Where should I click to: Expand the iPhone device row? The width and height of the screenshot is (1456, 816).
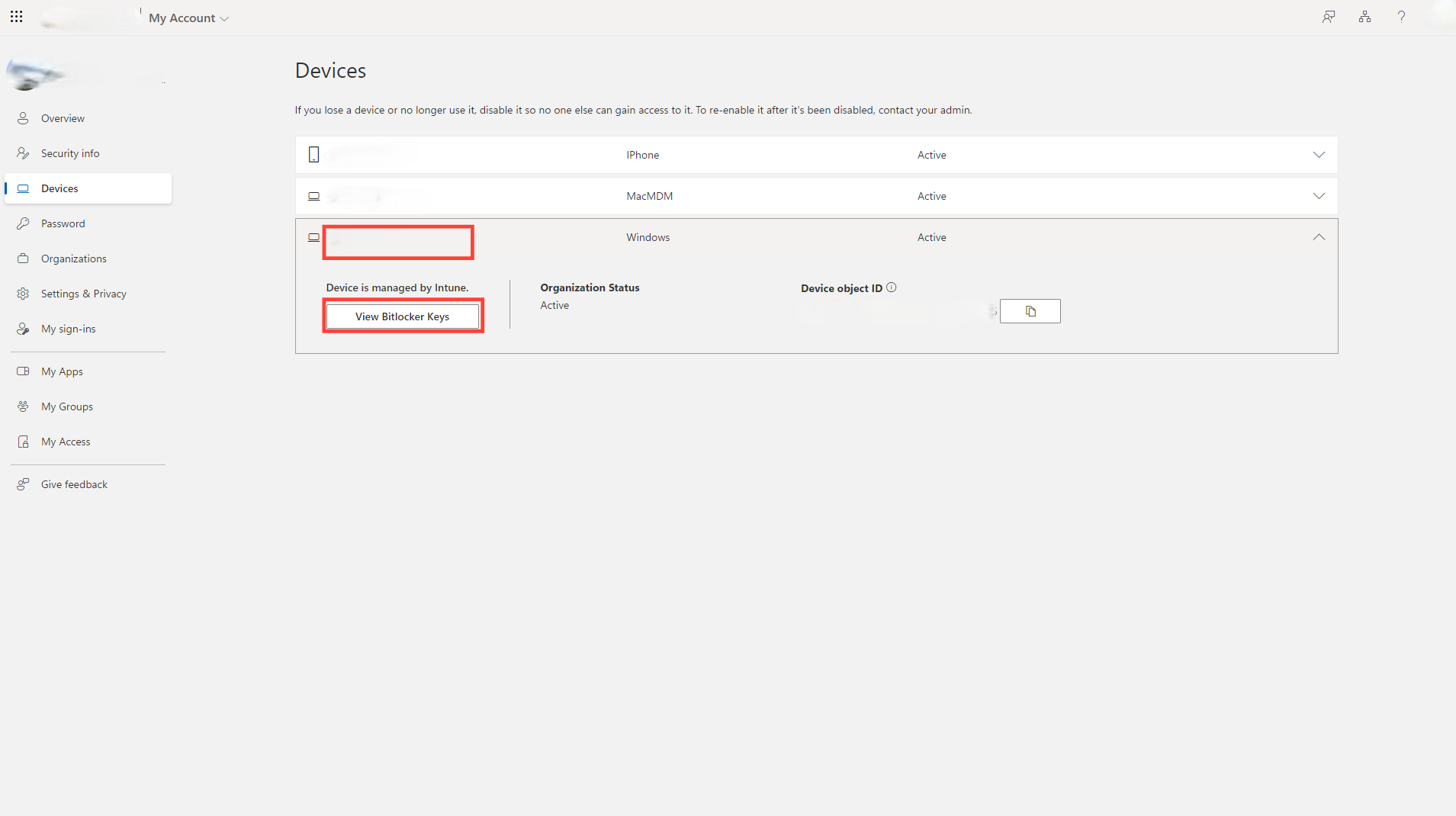(x=1319, y=154)
